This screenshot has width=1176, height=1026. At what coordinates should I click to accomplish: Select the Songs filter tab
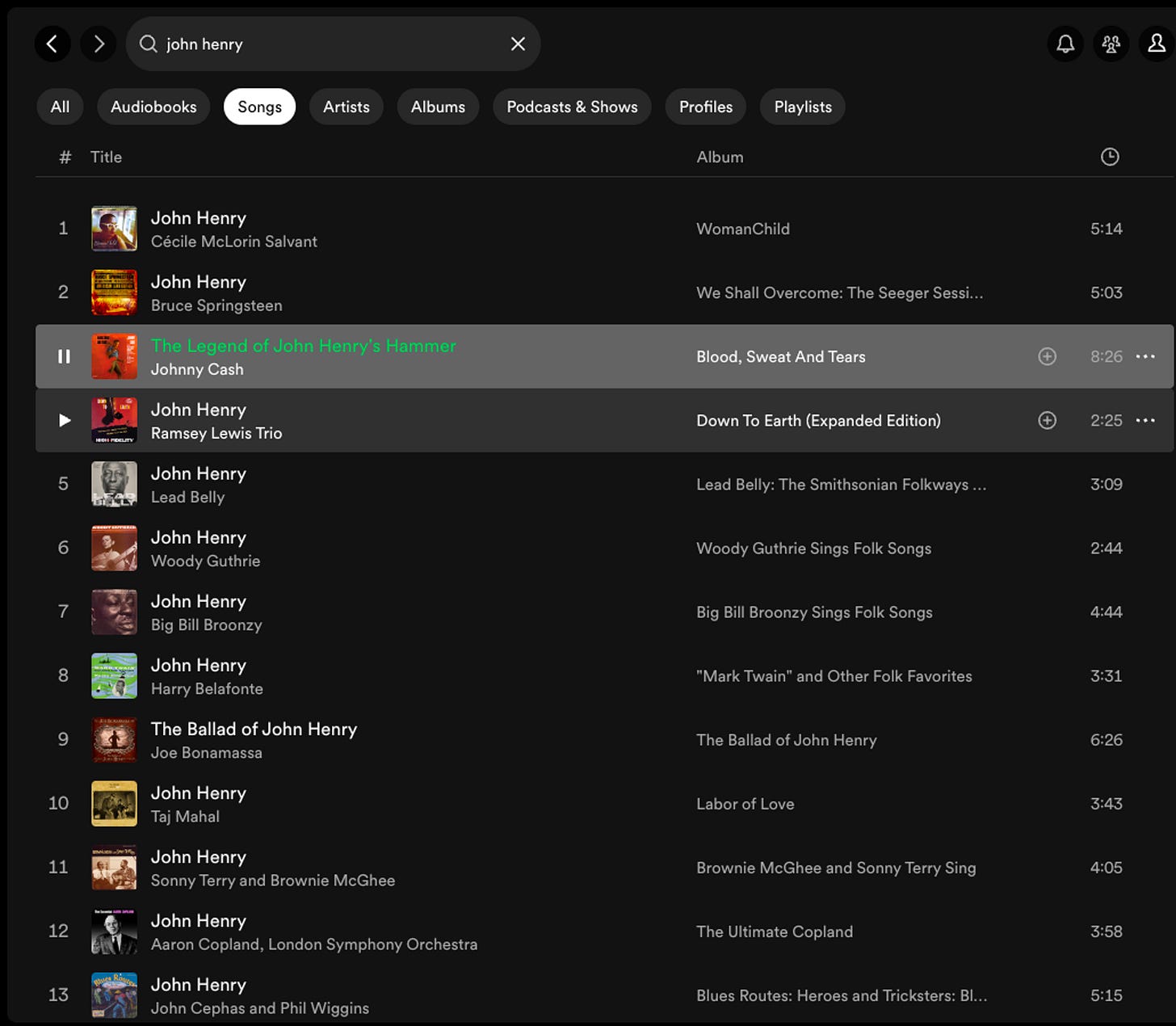click(x=259, y=107)
